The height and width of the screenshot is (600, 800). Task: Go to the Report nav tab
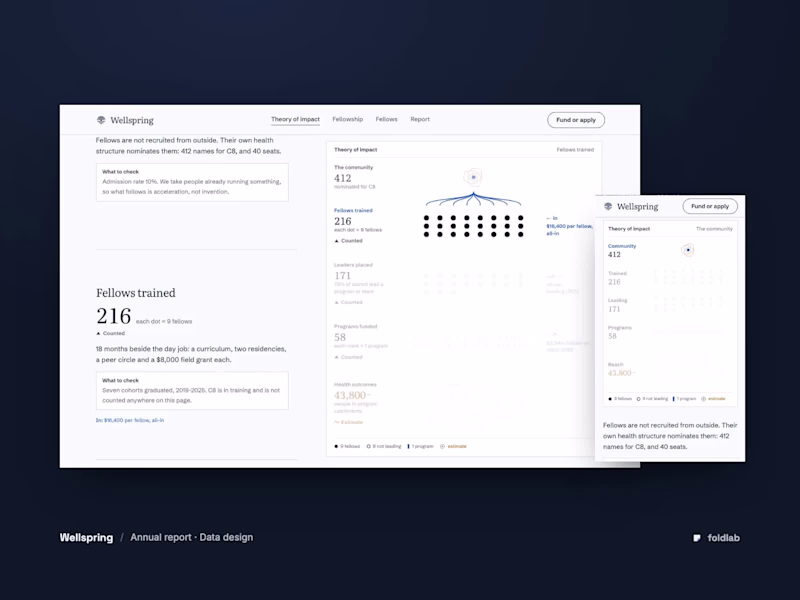pyautogui.click(x=420, y=119)
